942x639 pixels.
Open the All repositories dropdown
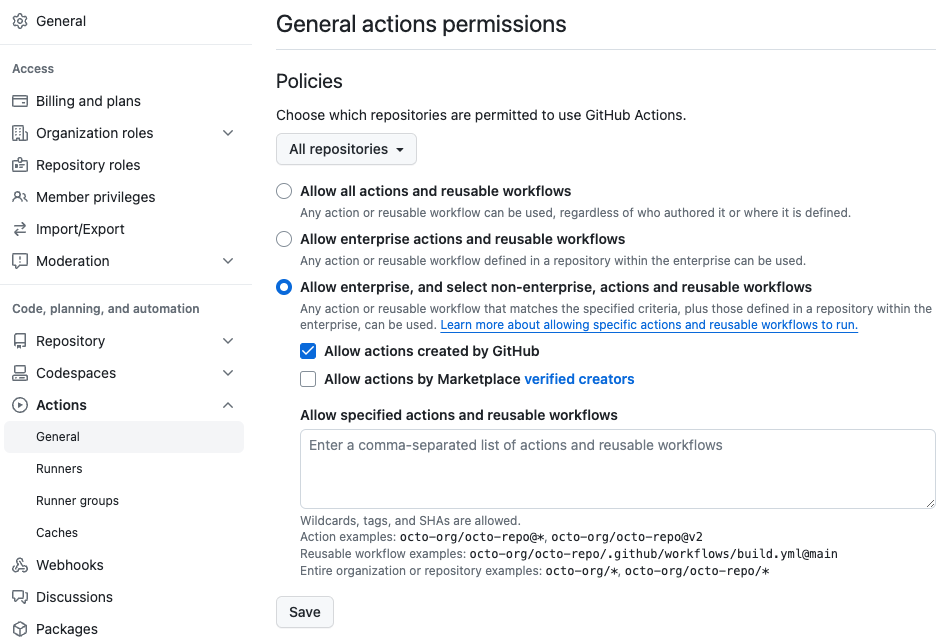click(346, 149)
